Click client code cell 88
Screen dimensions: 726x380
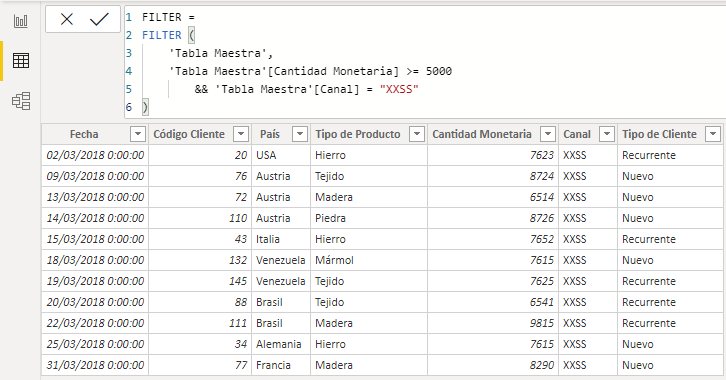[200, 302]
